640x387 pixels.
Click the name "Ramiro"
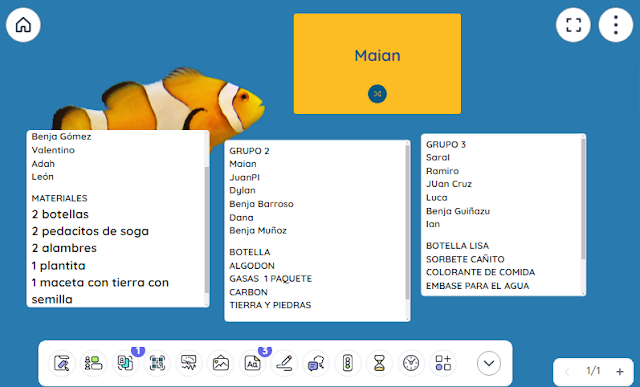point(442,171)
